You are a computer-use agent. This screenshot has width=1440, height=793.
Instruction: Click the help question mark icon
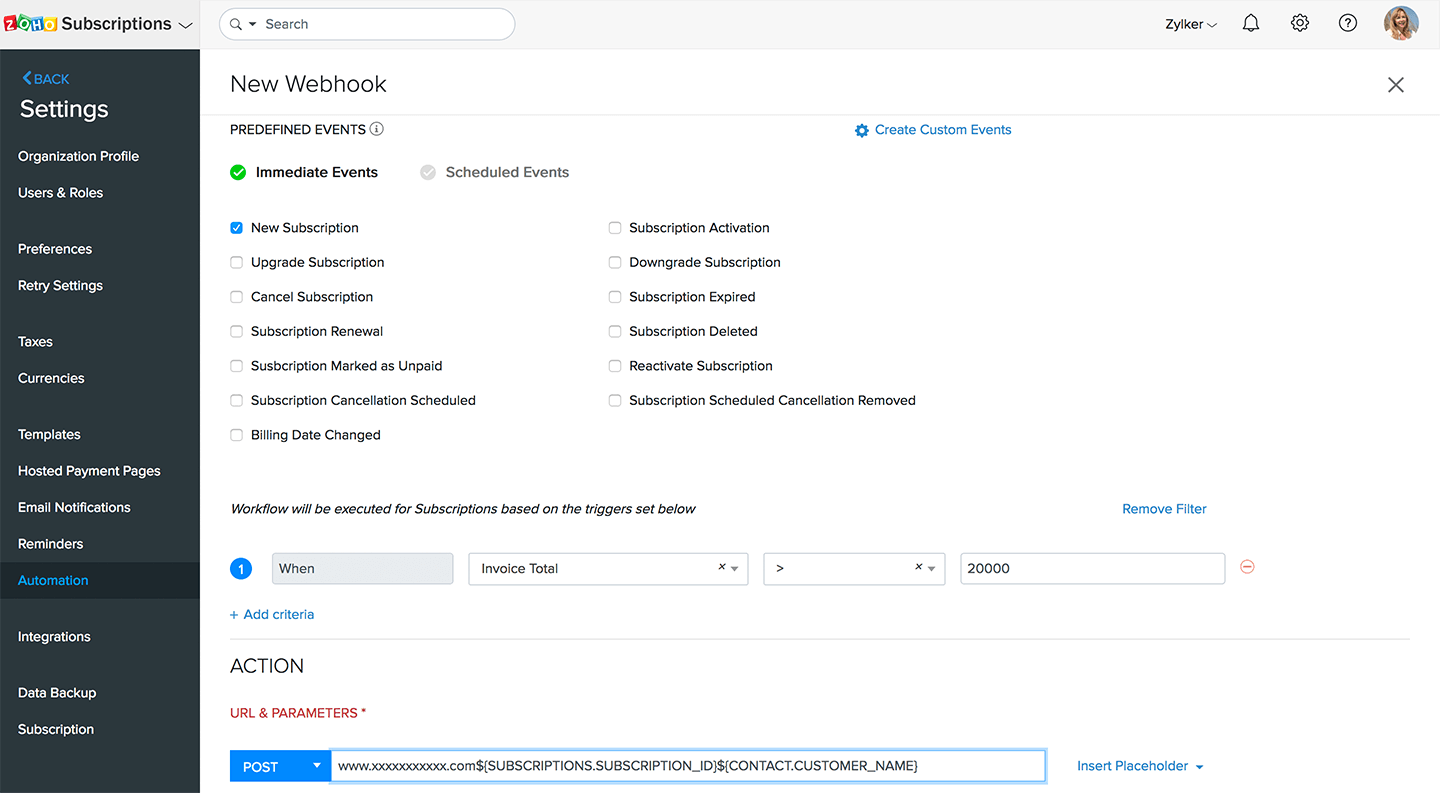(x=1348, y=24)
